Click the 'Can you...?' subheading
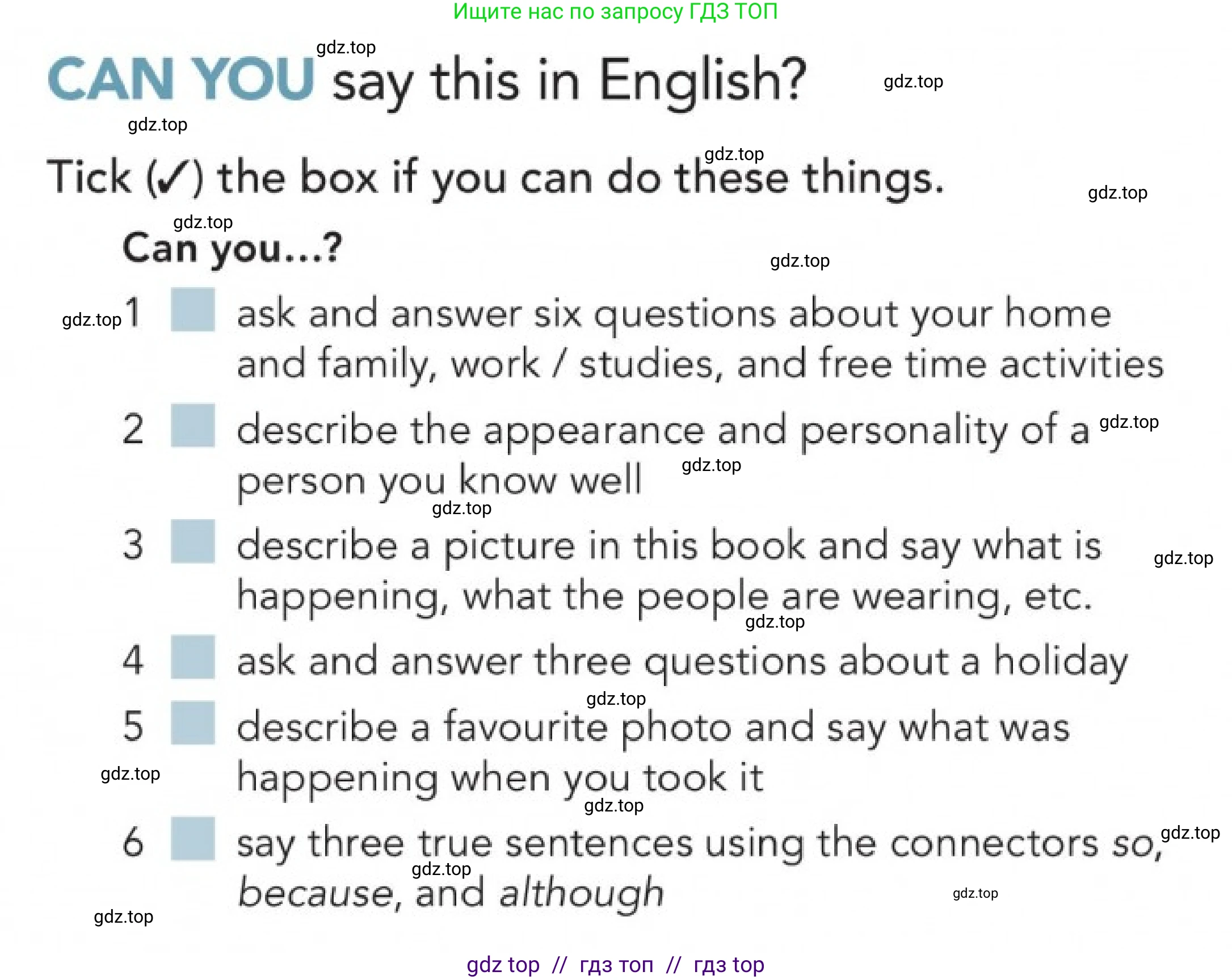The image size is (1232, 980). [232, 248]
